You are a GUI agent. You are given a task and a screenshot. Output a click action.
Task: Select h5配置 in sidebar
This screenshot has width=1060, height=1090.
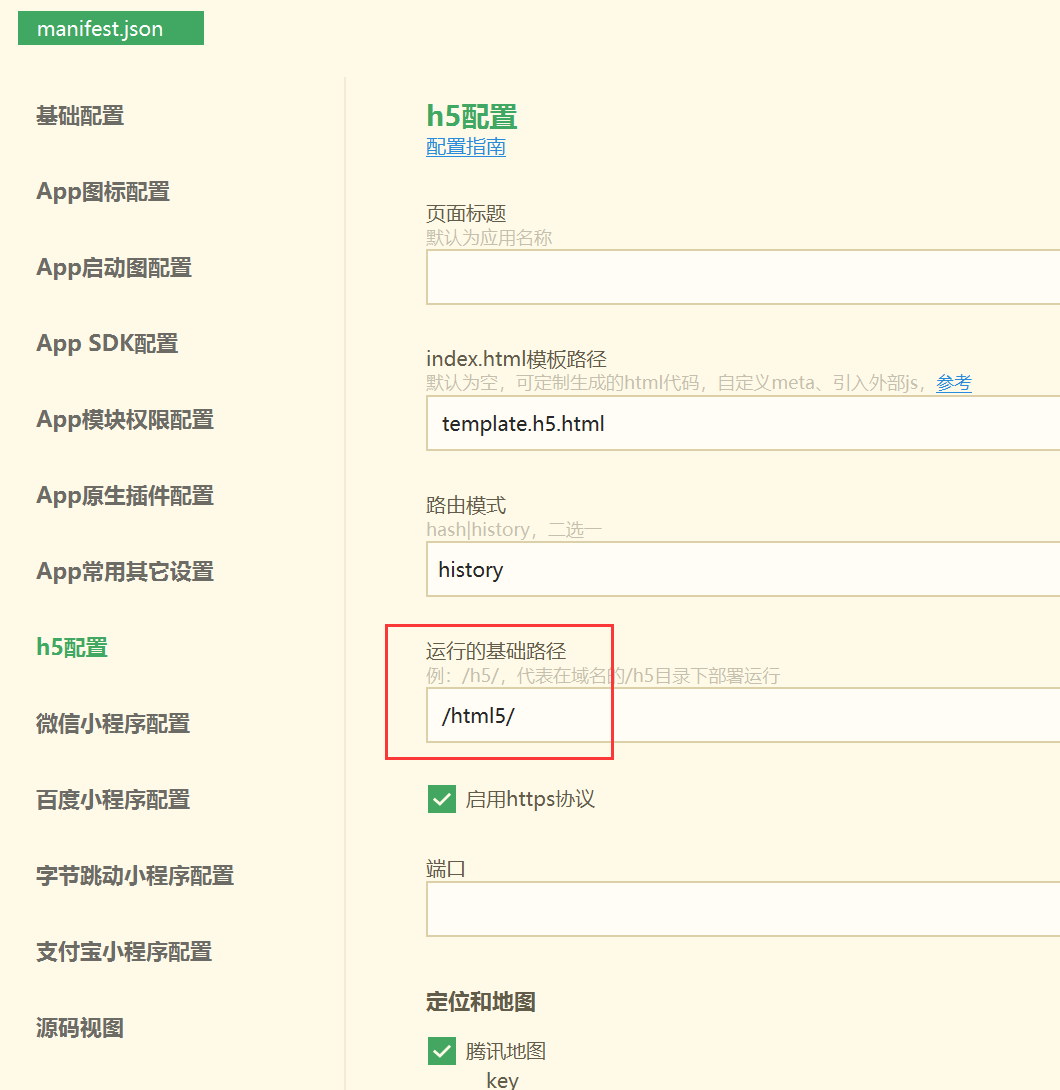pos(72,648)
